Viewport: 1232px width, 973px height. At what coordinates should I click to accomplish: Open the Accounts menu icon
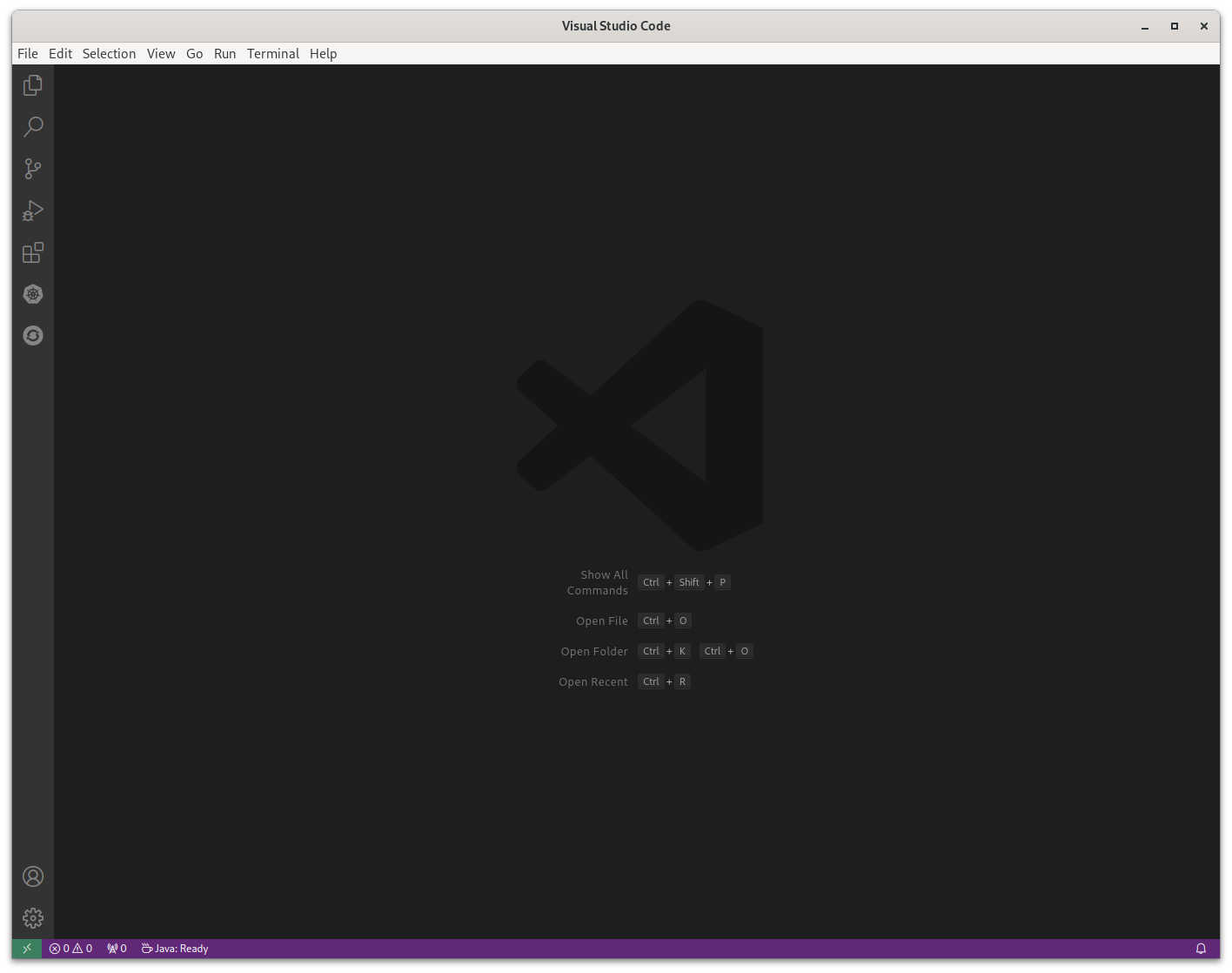[x=33, y=876]
